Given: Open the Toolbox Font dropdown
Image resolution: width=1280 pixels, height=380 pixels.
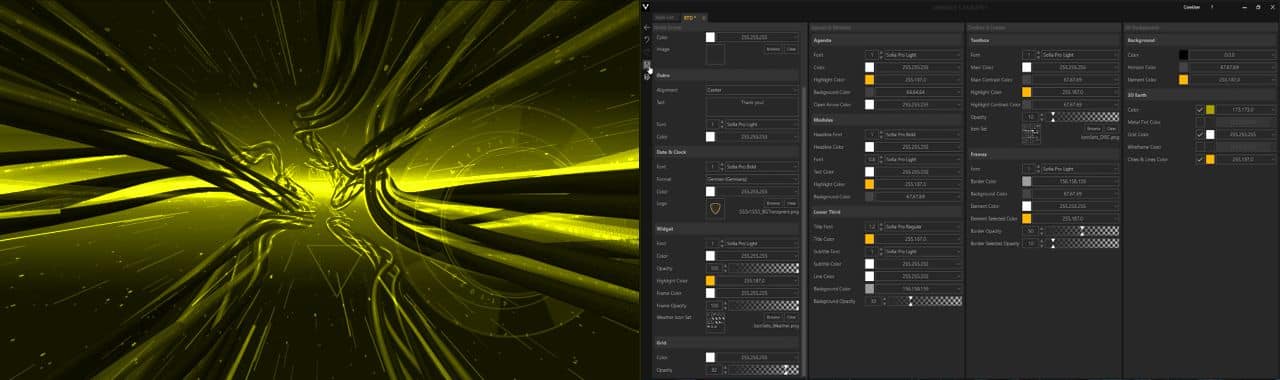Looking at the screenshot, I should point(1079,55).
